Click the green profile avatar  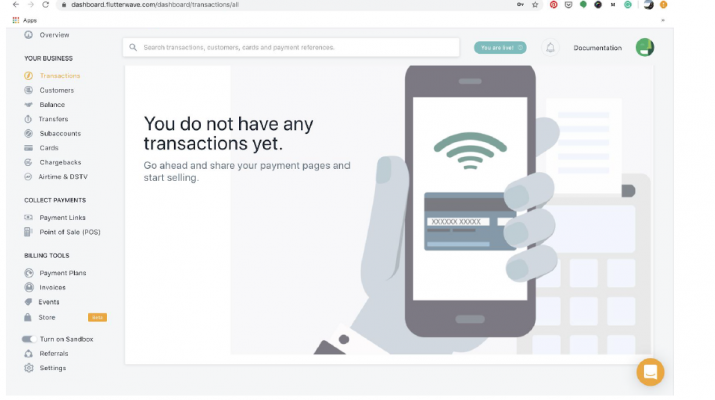pos(645,47)
